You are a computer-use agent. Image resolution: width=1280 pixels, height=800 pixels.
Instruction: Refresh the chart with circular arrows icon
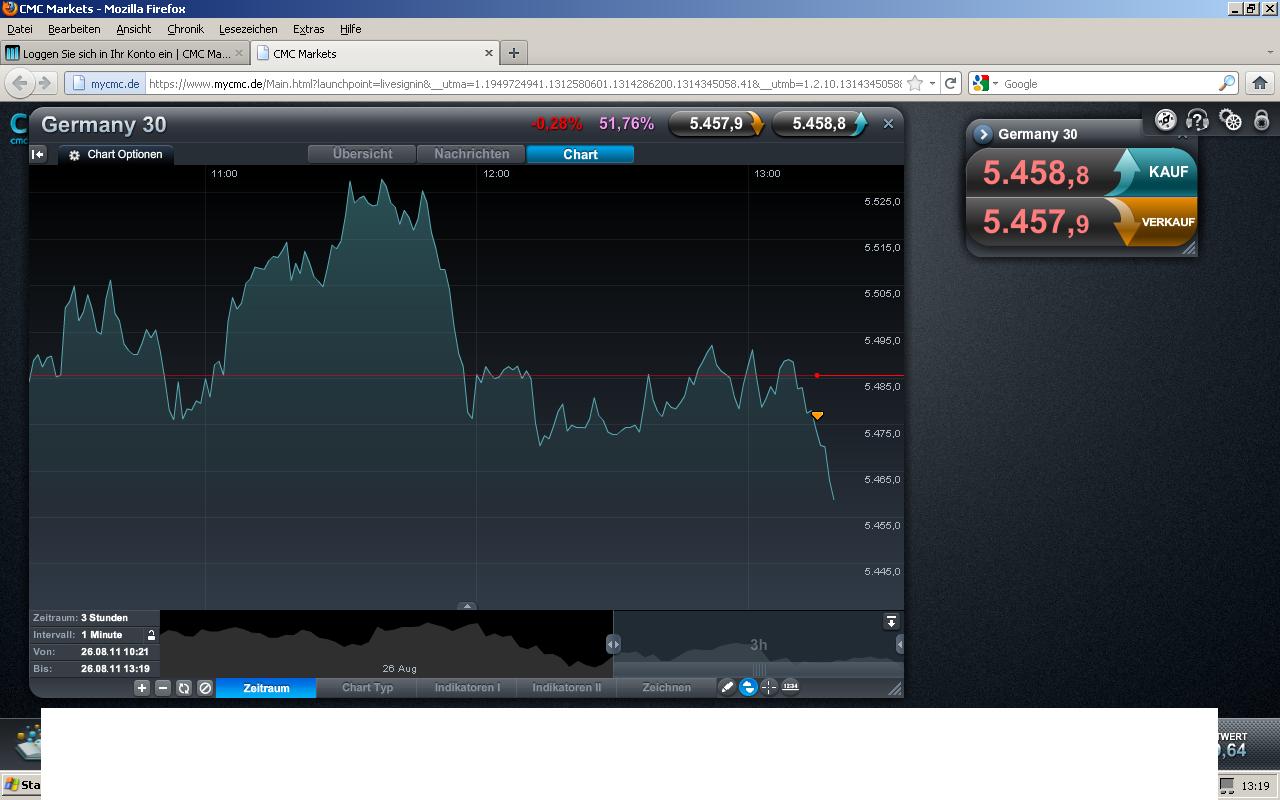tap(184, 688)
